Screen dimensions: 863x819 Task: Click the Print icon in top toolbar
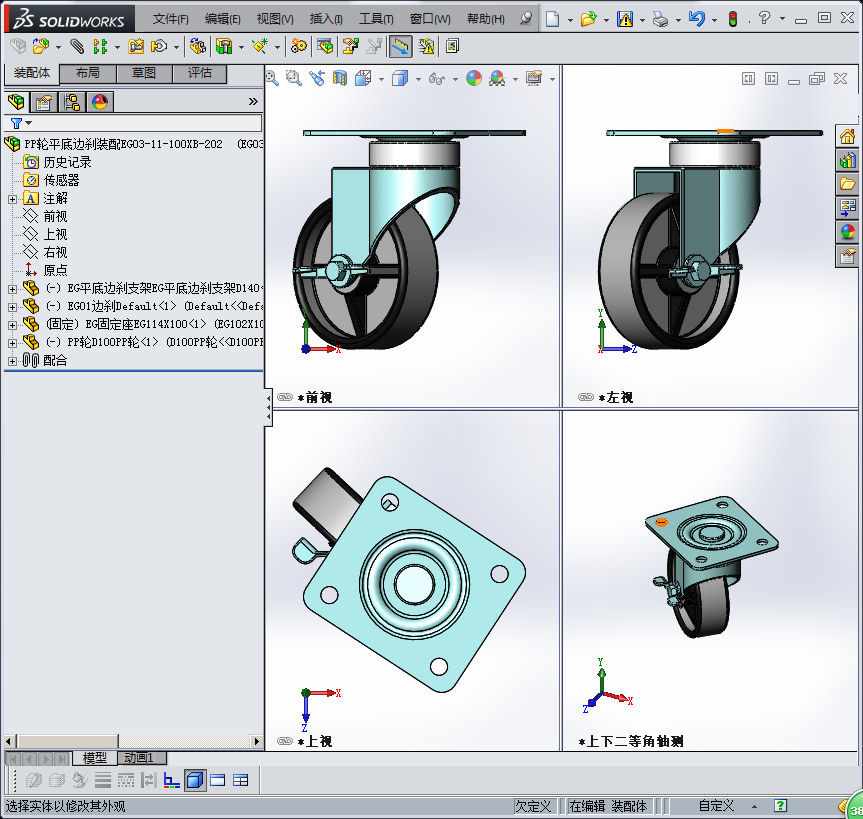660,19
